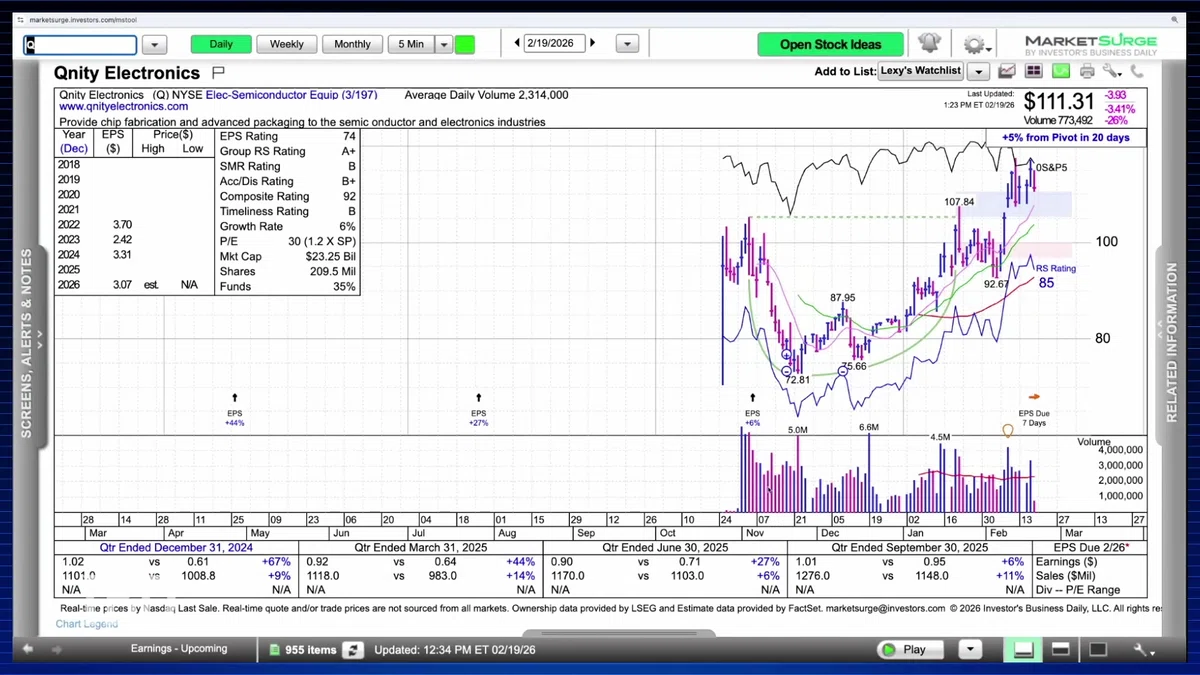Expand the Add to List dropdown arrow
The image size is (1200, 675).
pyautogui.click(x=978, y=71)
